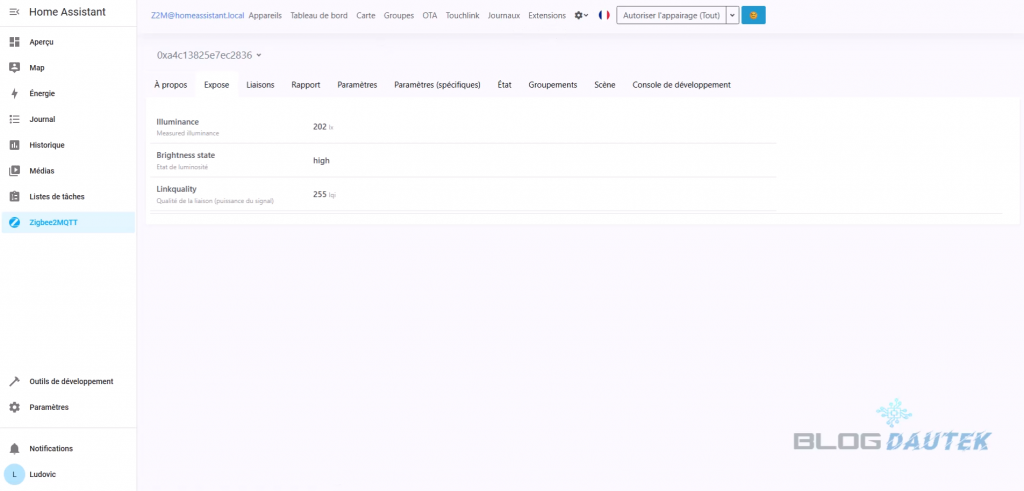Click the blue button next to pairing
The image size is (1024, 491).
754,15
